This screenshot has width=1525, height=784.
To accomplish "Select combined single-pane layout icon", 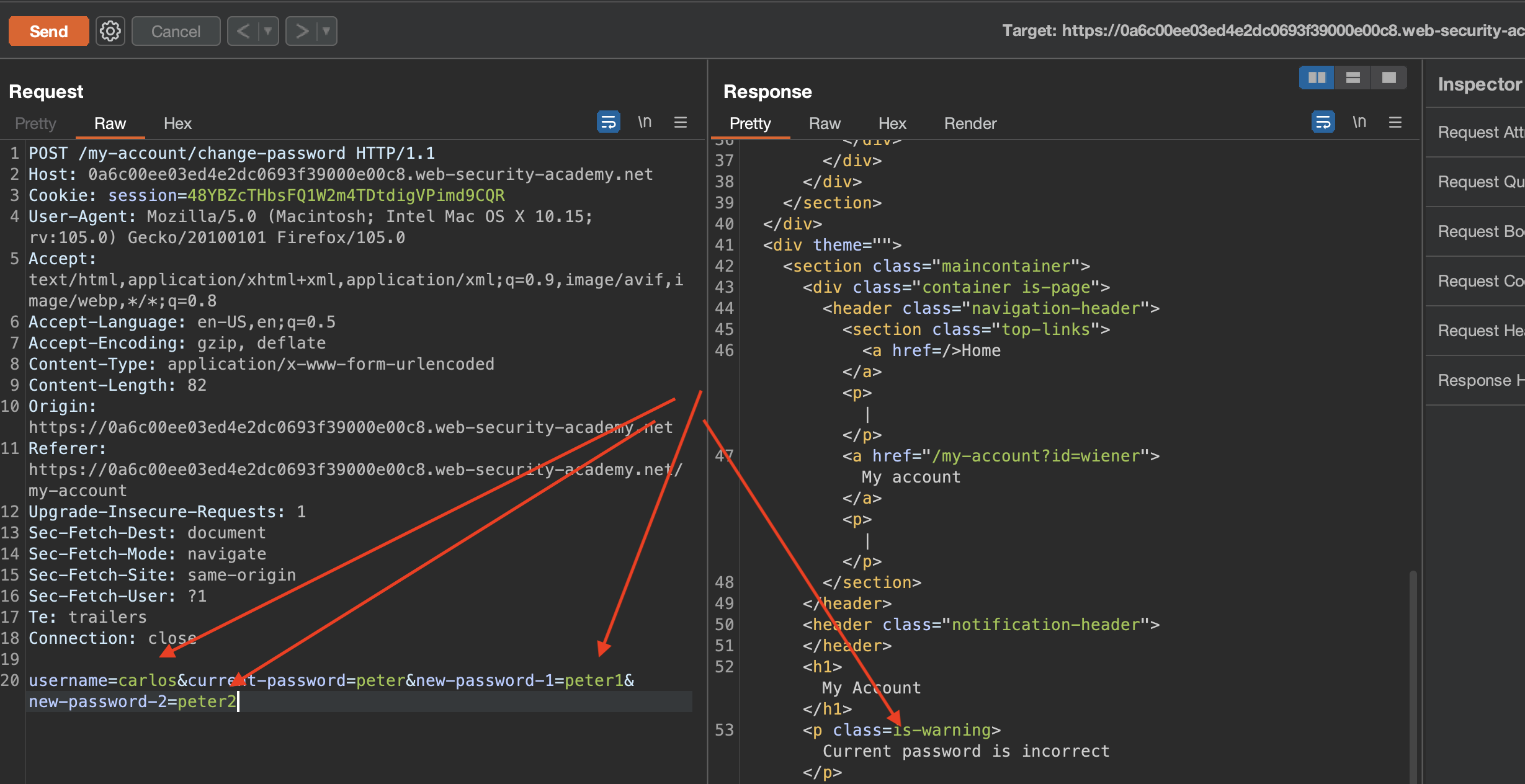I will point(1389,78).
